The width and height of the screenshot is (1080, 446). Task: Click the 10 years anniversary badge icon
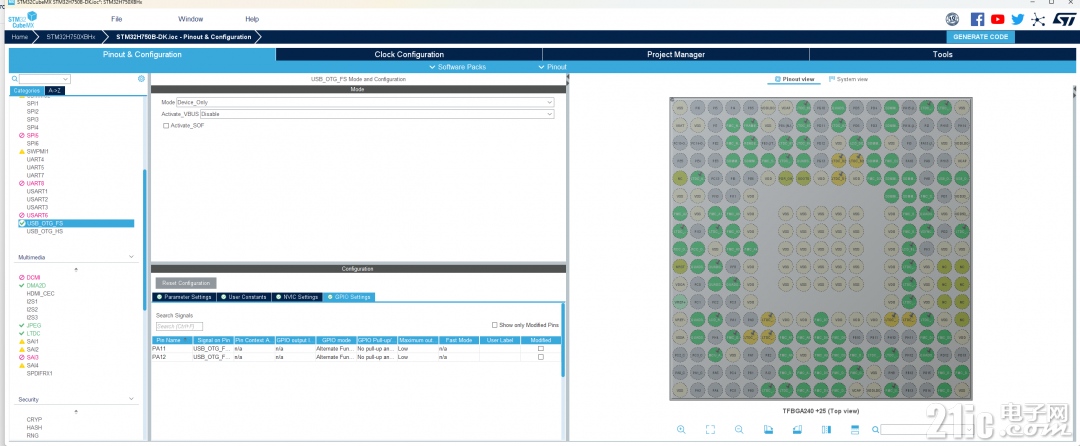click(952, 19)
